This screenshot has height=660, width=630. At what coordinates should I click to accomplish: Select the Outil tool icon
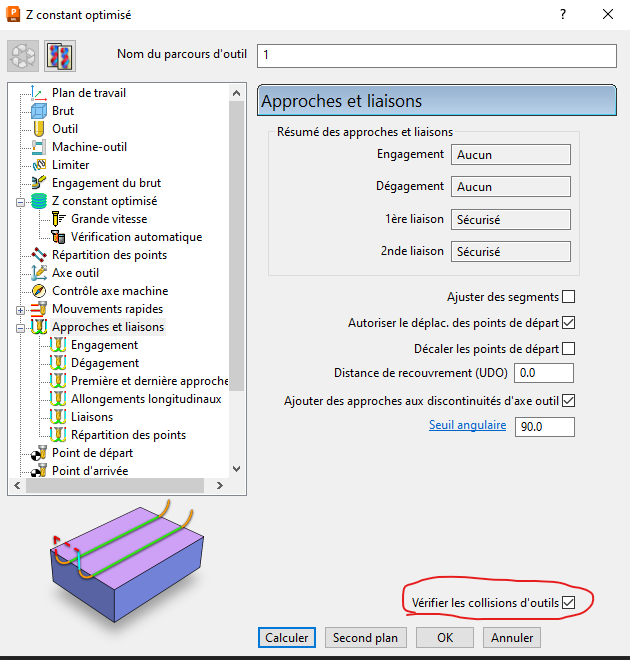39,129
